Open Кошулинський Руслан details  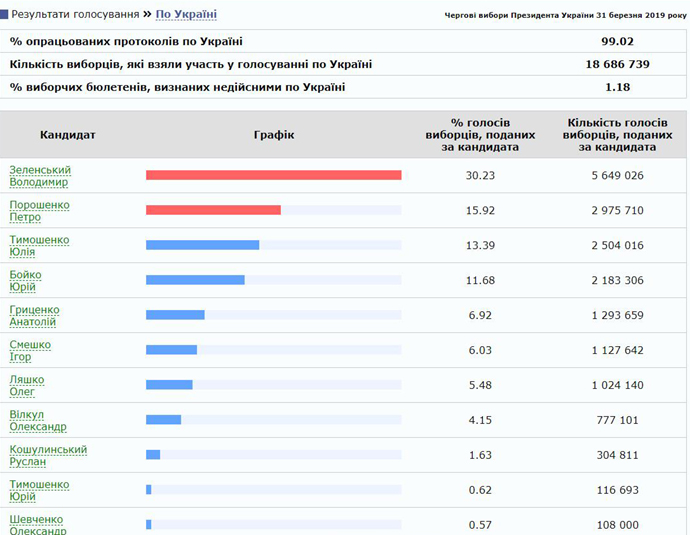point(48,456)
